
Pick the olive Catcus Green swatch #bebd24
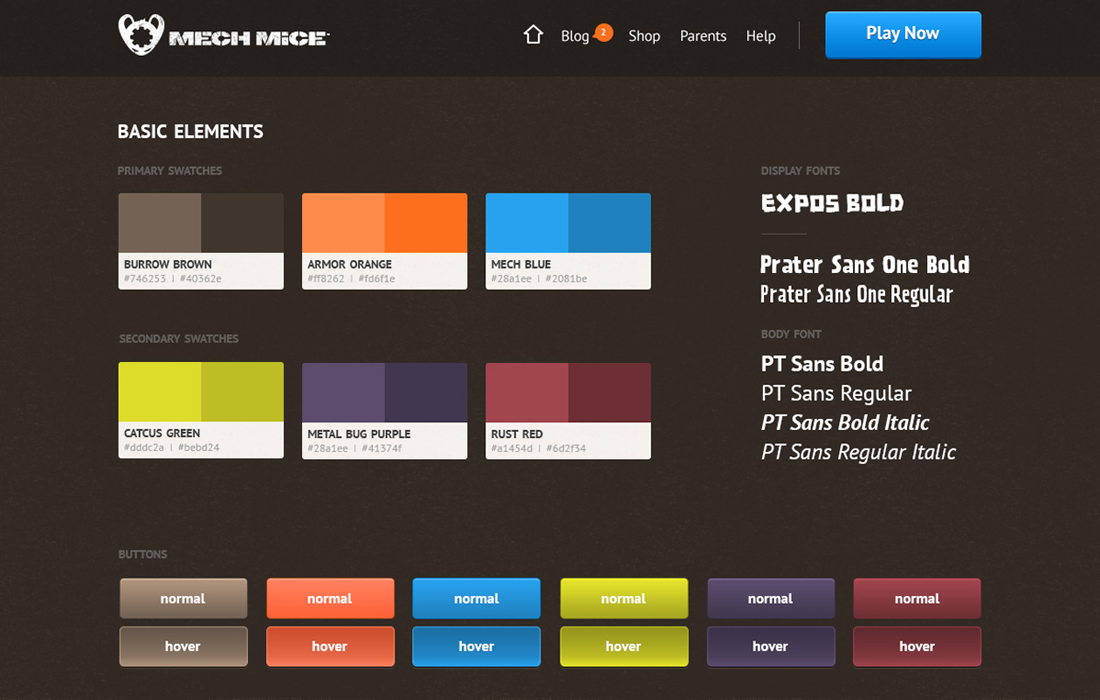[243, 392]
